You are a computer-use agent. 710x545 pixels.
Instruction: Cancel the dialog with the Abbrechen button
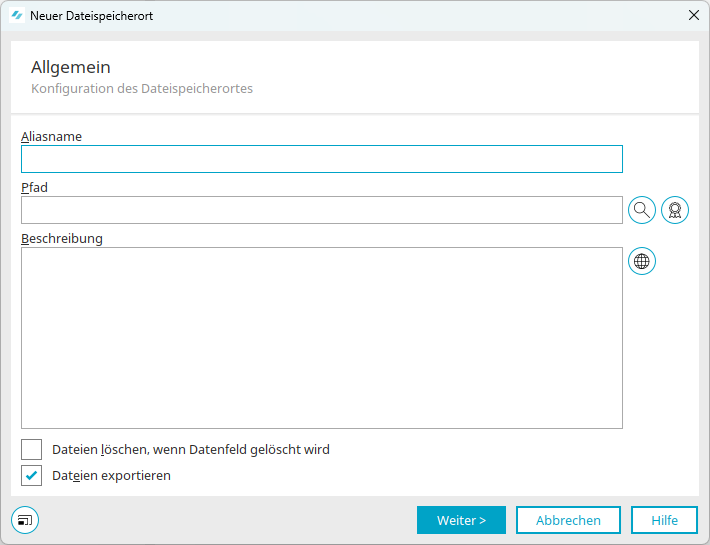click(x=568, y=520)
